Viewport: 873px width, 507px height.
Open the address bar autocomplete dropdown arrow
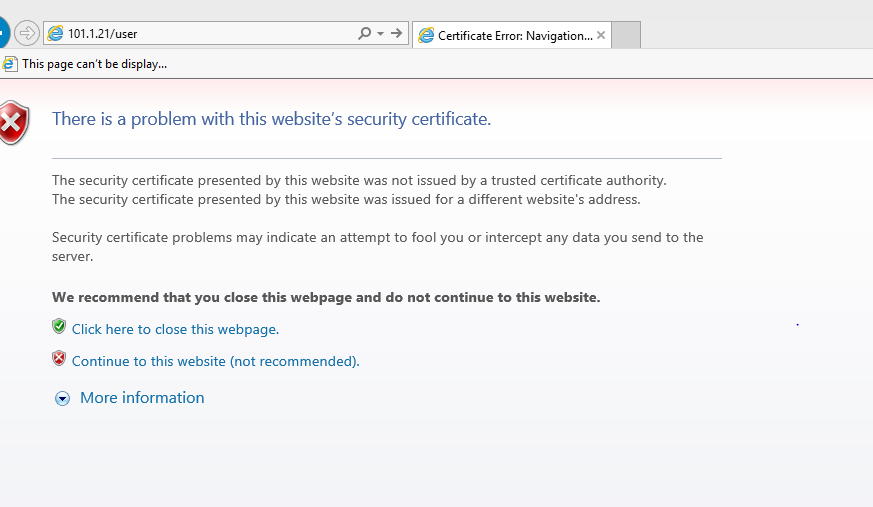[380, 34]
